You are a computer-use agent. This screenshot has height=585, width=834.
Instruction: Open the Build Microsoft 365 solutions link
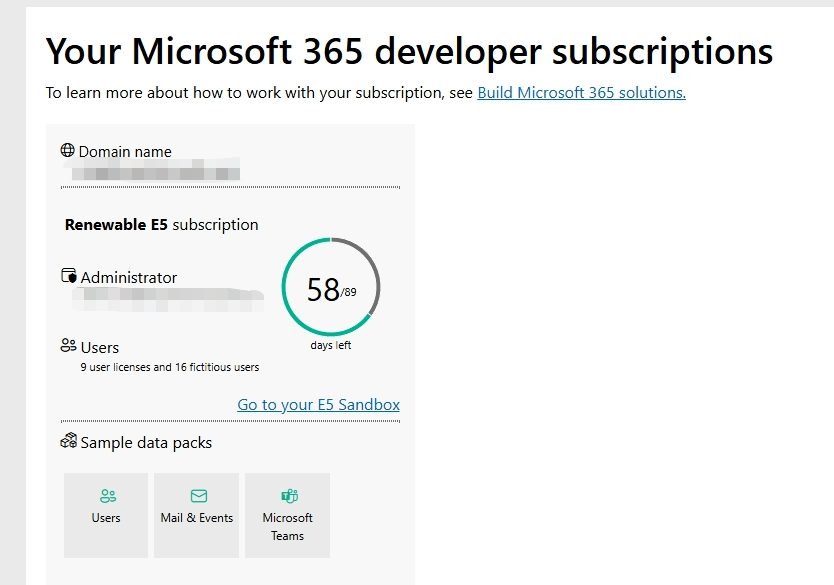(581, 93)
